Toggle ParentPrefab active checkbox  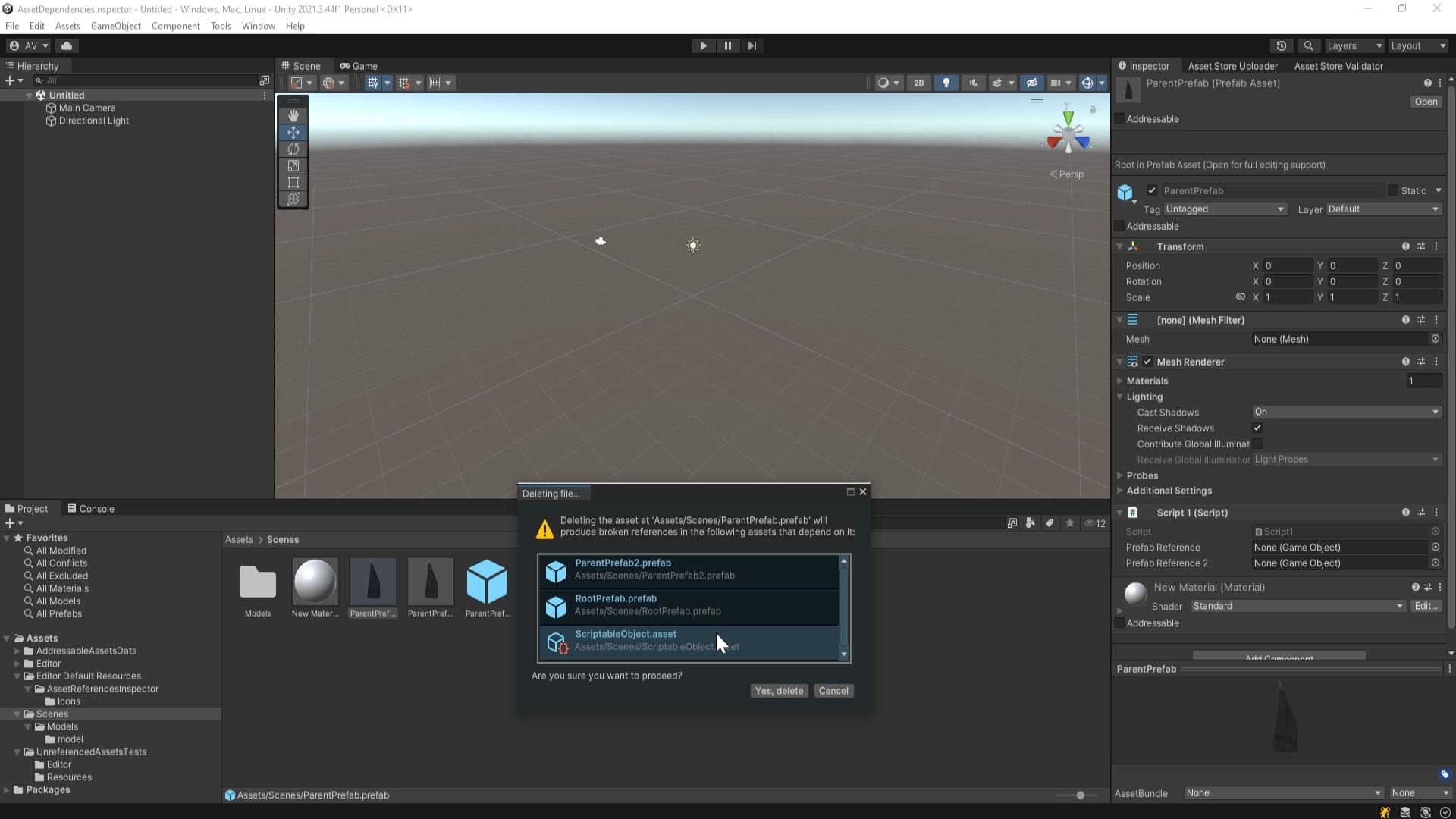[x=1152, y=190]
